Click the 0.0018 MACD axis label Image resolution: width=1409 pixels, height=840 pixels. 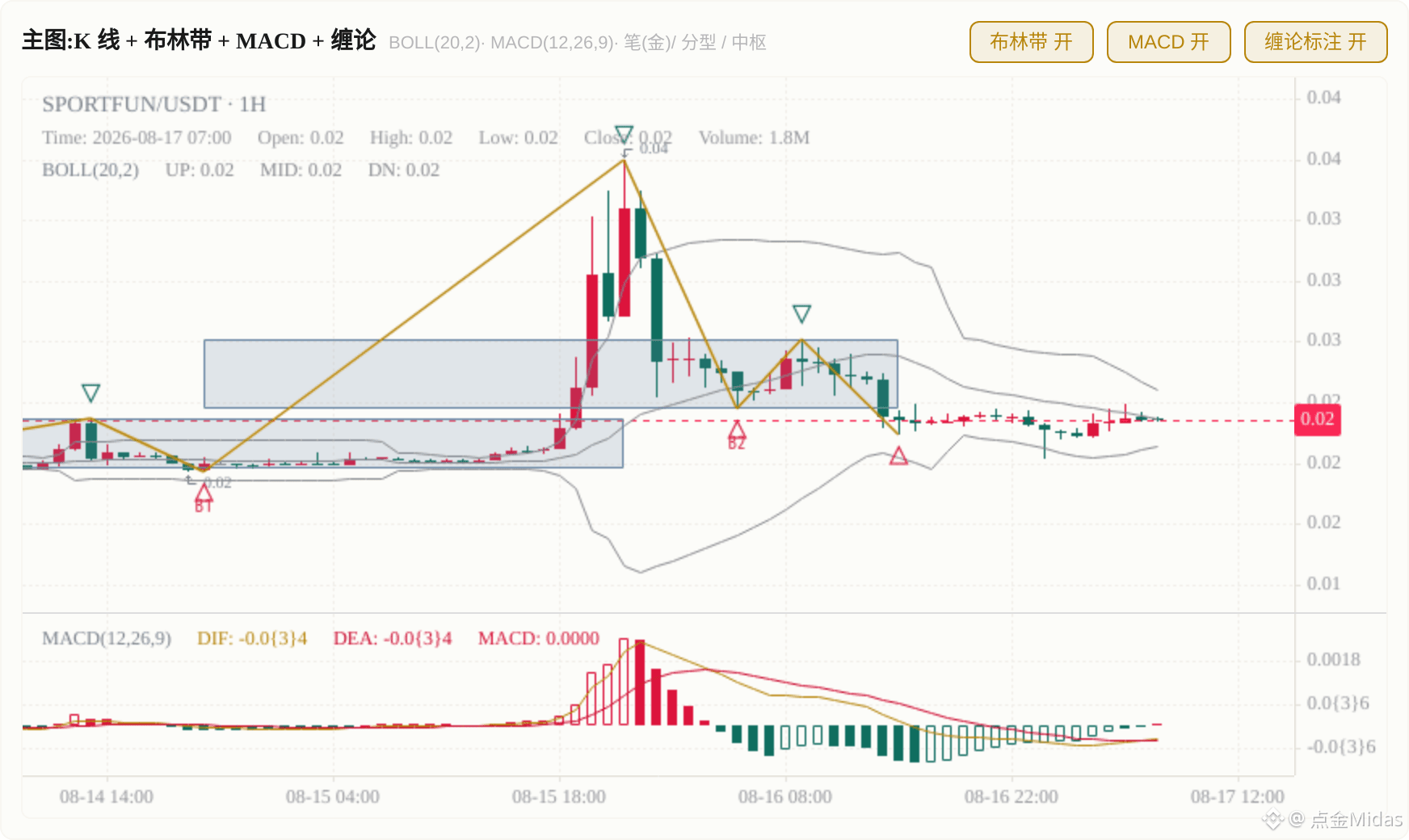point(1334,659)
